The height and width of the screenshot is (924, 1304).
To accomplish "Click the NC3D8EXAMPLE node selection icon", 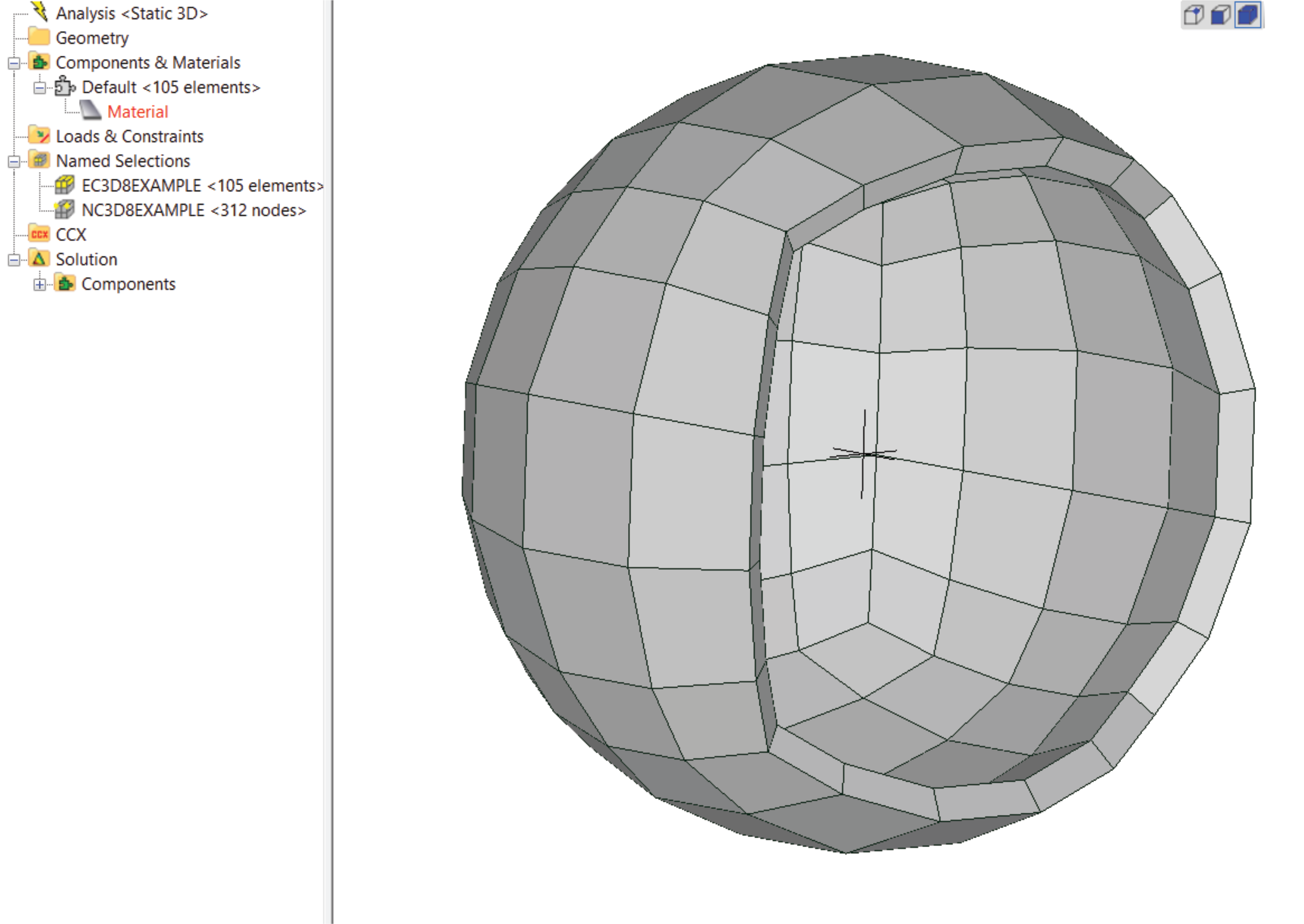I will coord(64,209).
